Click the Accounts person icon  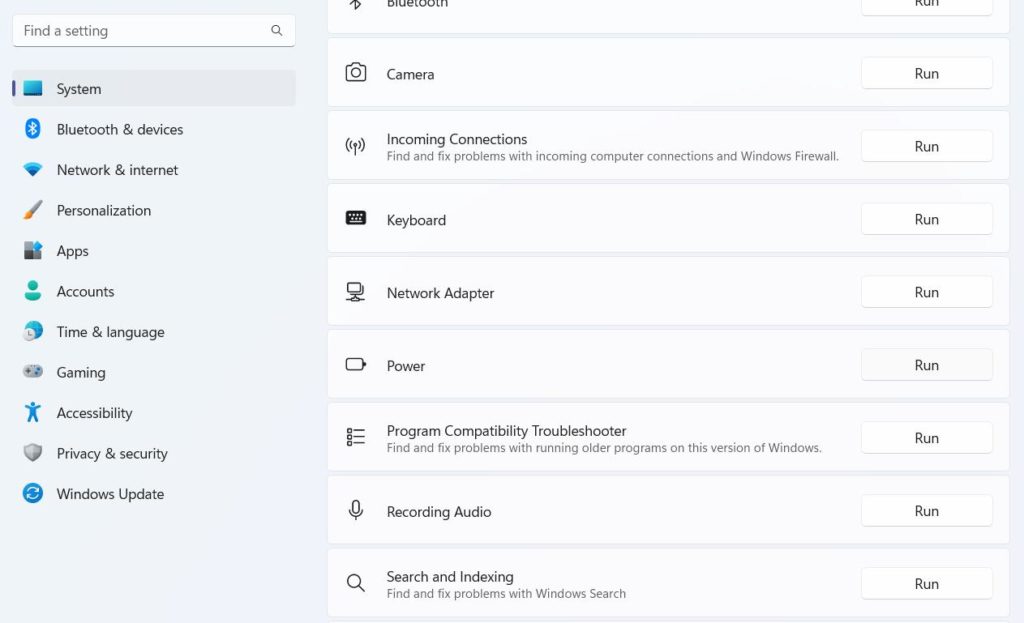(33, 291)
